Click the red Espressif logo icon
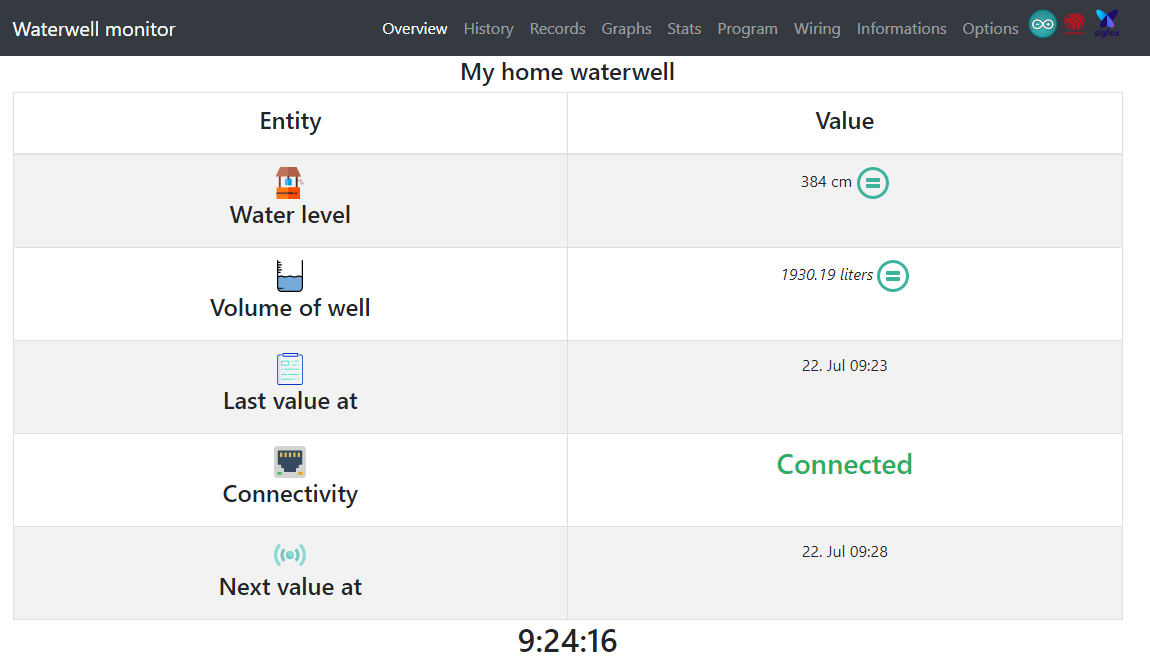The height and width of the screenshot is (666, 1150). 1075,24
